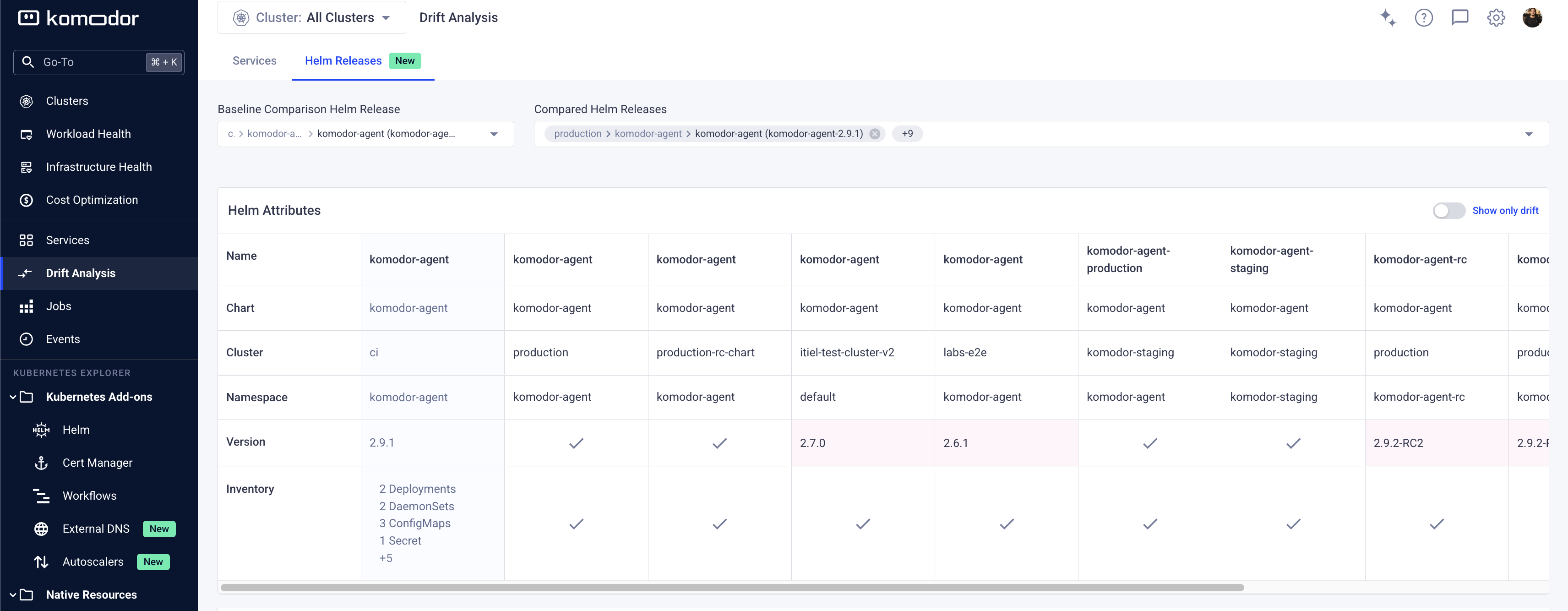Screen dimensions: 1568x611
Task: Expand Compared Helm Releases dropdown arrow
Action: point(1529,134)
